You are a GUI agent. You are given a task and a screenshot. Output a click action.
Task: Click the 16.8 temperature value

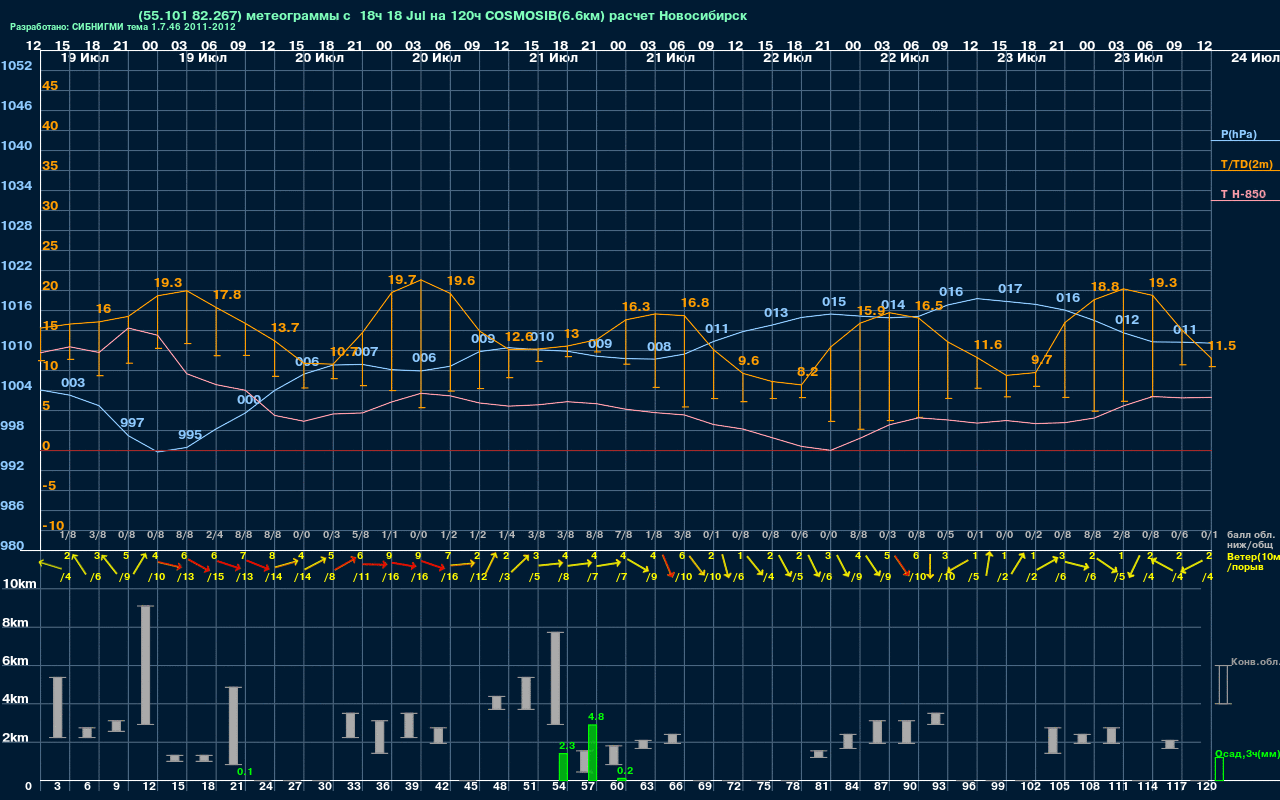click(x=695, y=303)
